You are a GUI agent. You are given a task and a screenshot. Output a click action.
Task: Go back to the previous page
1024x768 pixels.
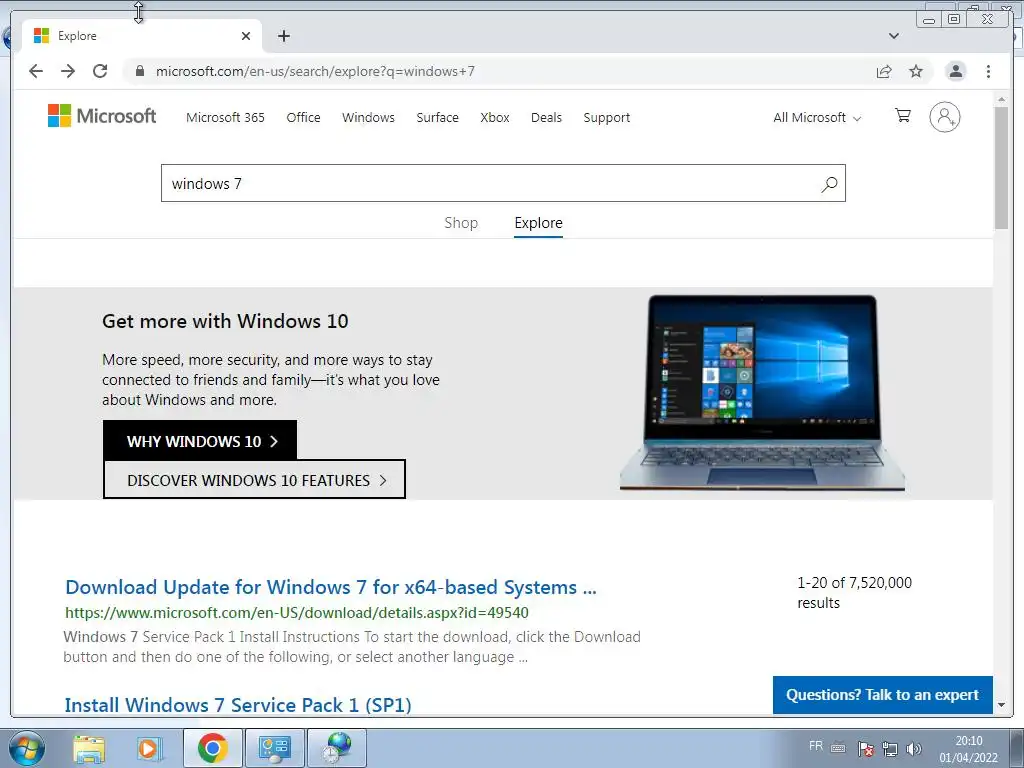click(36, 71)
